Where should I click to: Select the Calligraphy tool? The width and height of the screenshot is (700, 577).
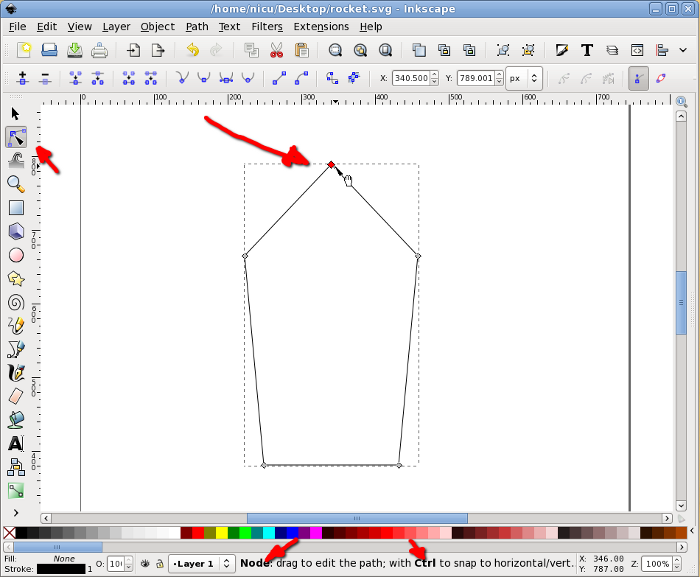pos(16,373)
